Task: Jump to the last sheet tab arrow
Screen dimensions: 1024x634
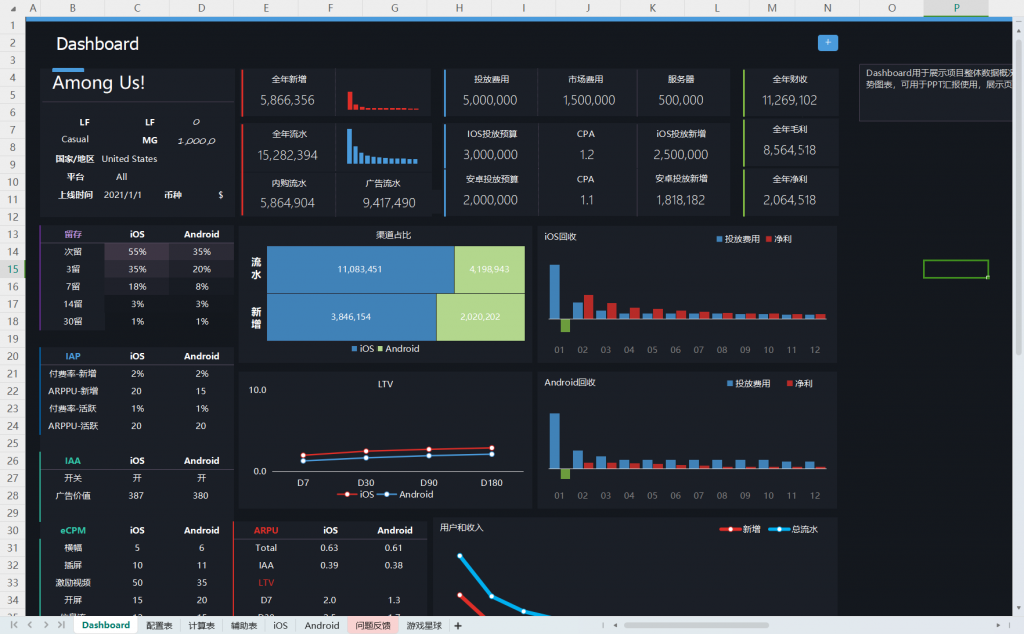Action: tap(61, 625)
